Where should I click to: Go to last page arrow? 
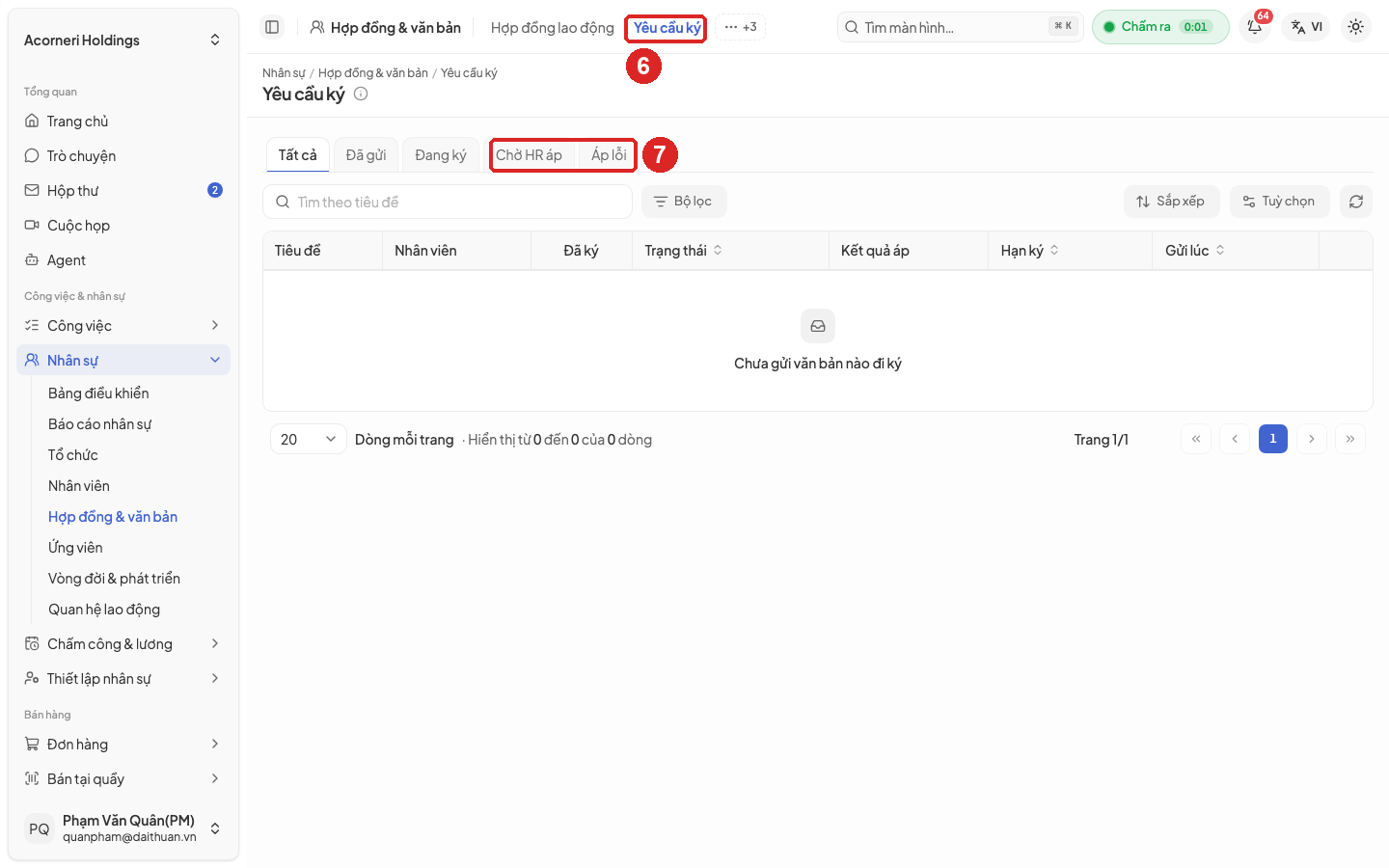tap(1350, 439)
